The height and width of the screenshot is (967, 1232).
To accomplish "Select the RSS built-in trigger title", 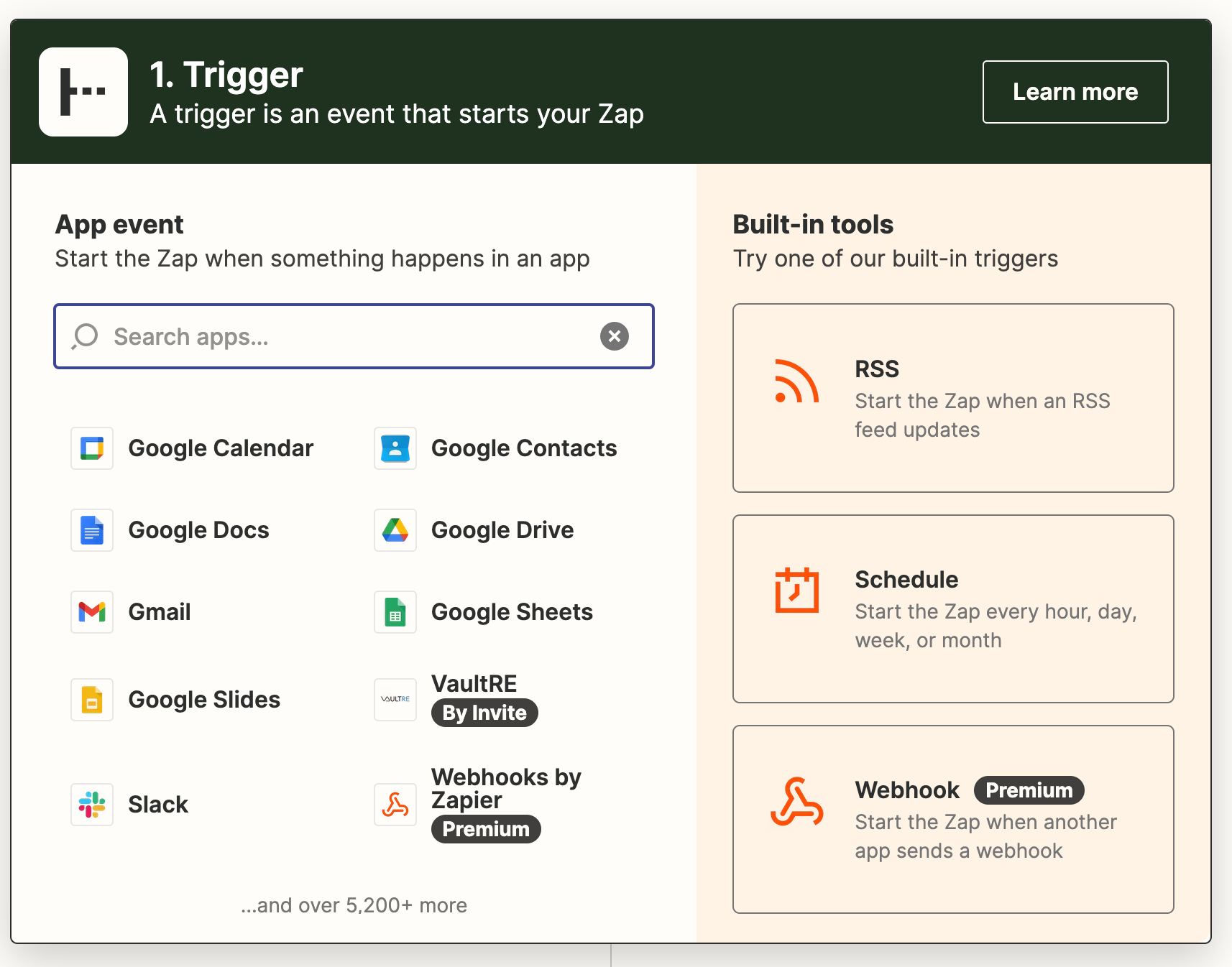I will 877,369.
